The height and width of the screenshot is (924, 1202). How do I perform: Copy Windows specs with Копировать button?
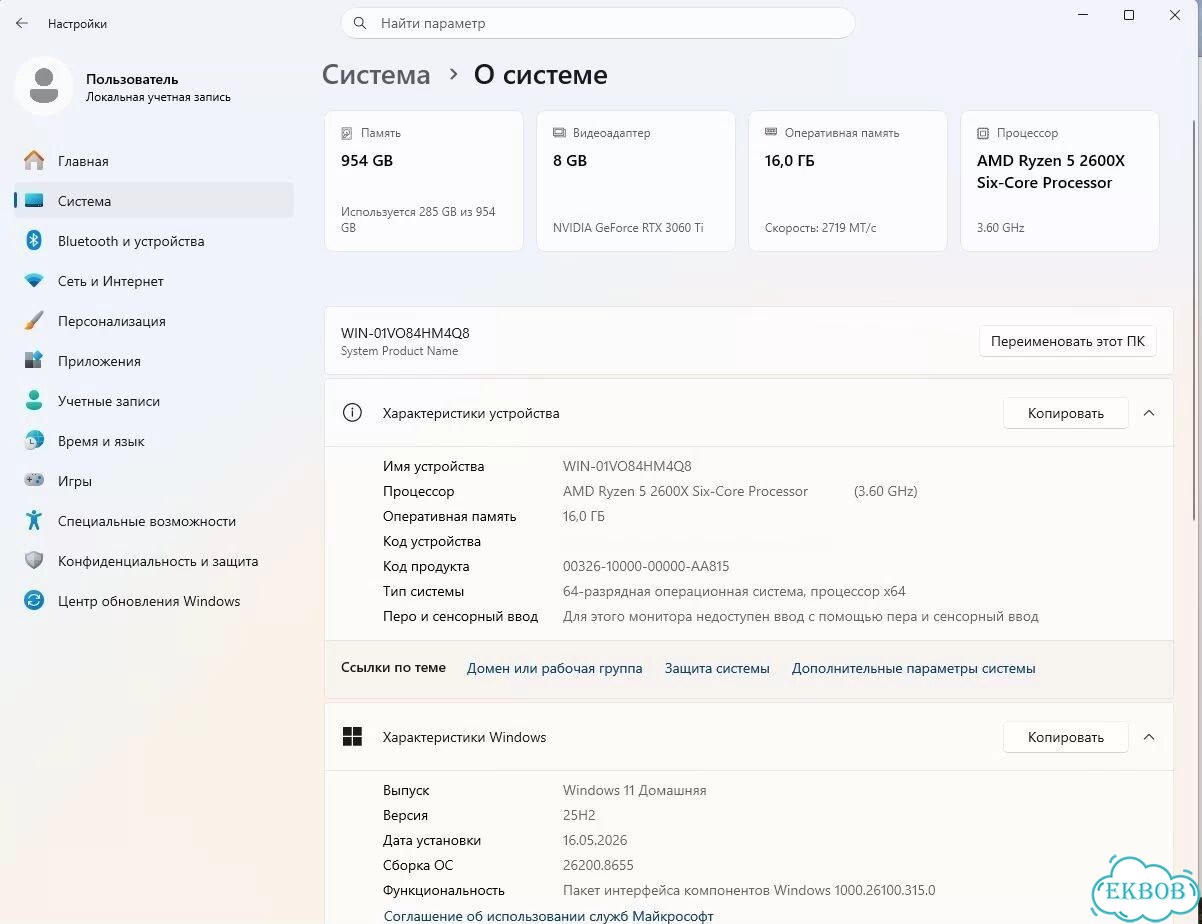(1066, 737)
